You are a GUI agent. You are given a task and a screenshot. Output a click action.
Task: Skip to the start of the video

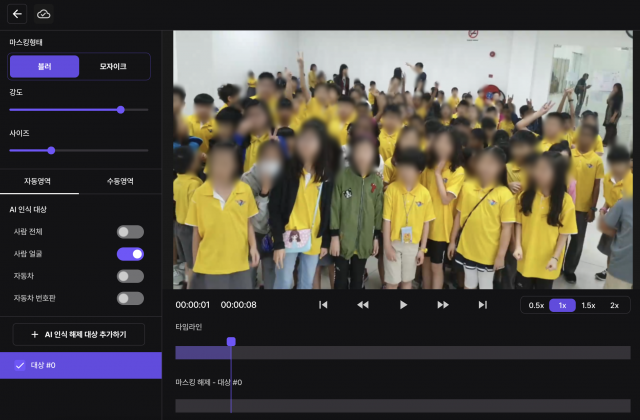click(323, 305)
